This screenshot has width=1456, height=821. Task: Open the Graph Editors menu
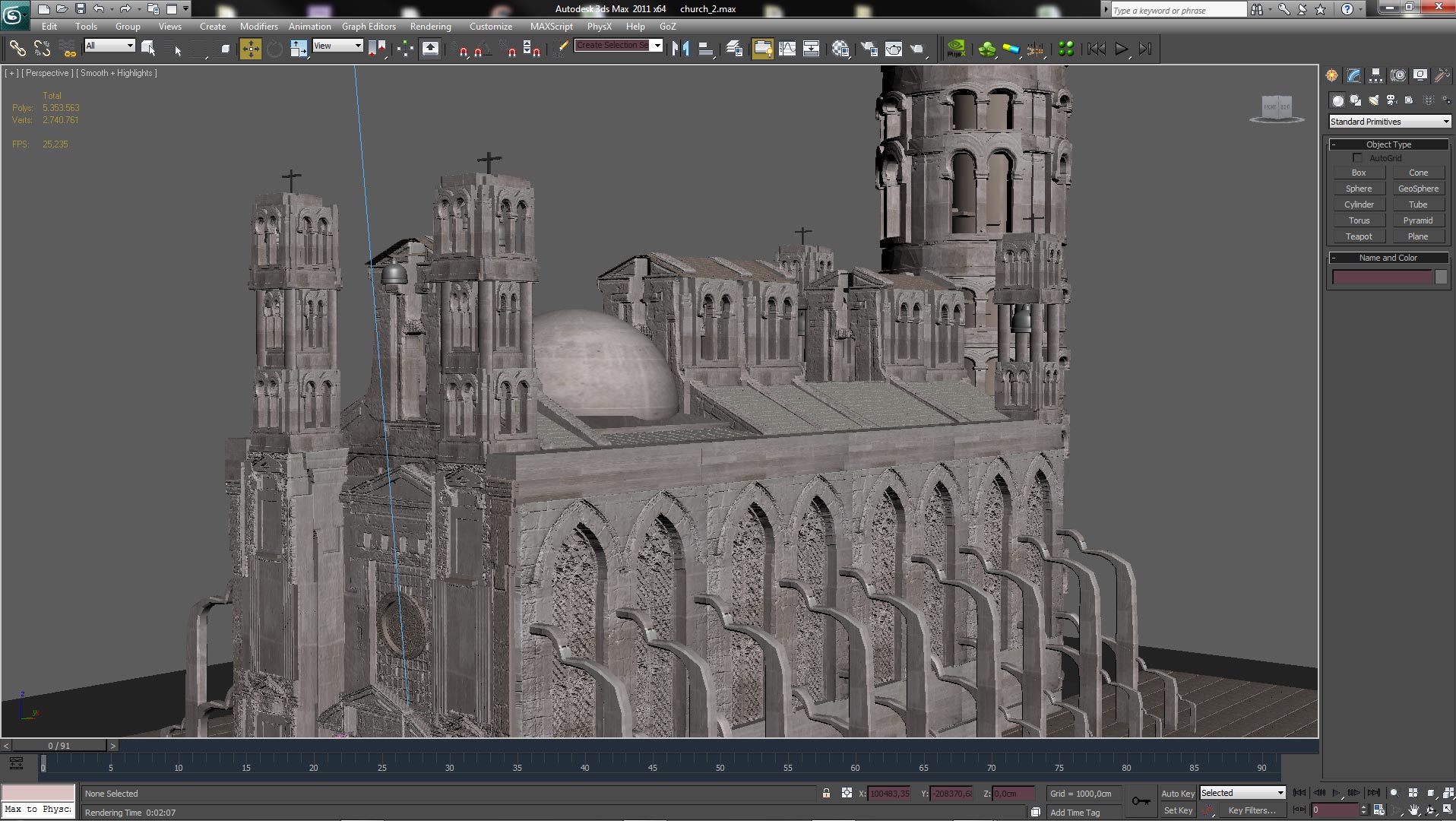[369, 27]
